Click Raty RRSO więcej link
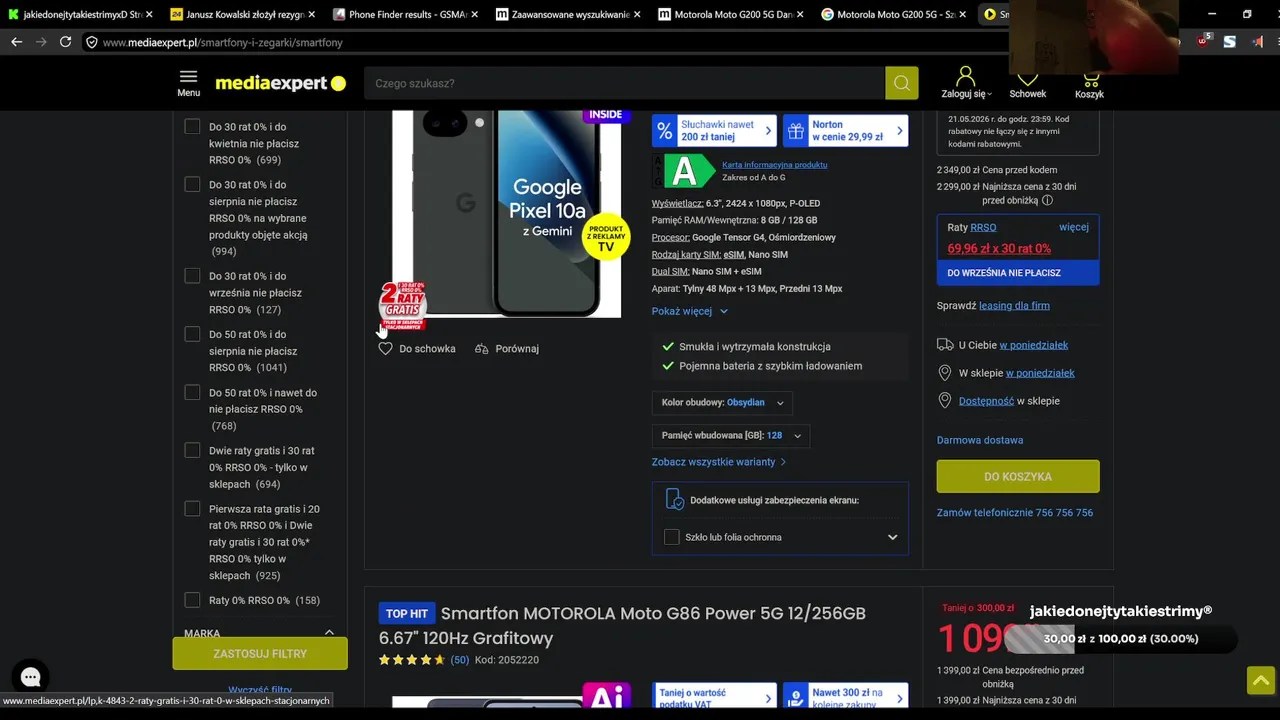This screenshot has height=720, width=1280. coord(1074,227)
